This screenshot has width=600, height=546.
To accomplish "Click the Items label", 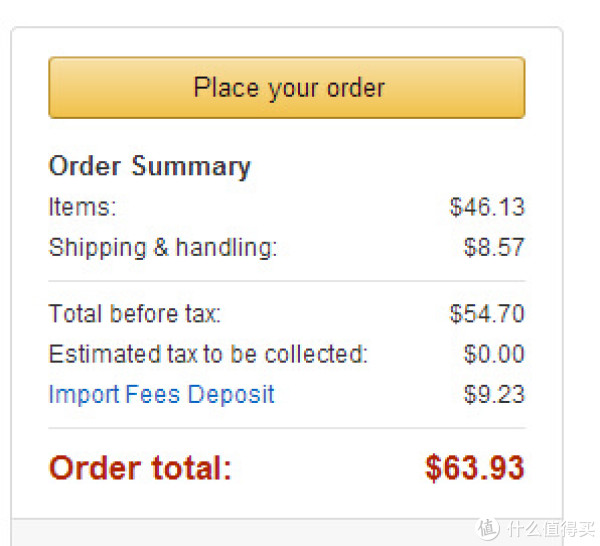I will coord(82,207).
